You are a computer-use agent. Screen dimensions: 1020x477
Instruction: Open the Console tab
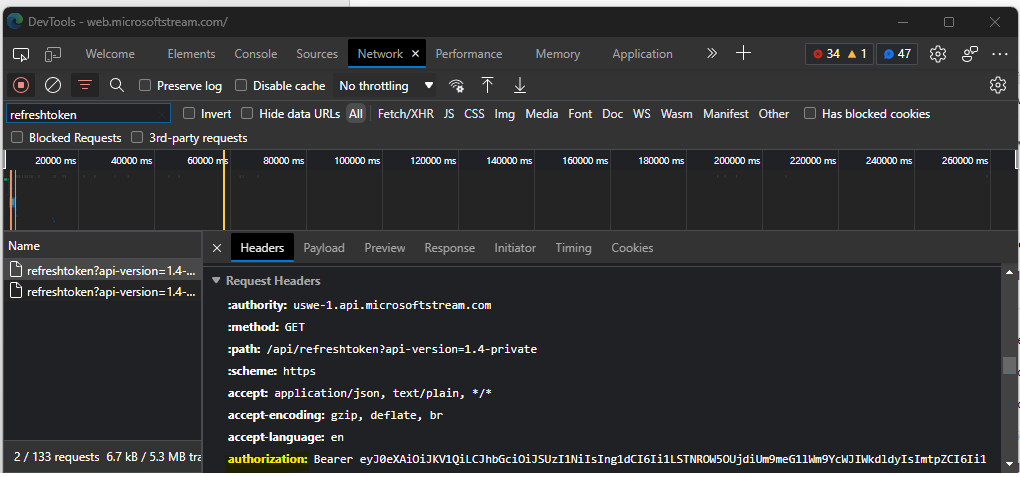click(256, 54)
